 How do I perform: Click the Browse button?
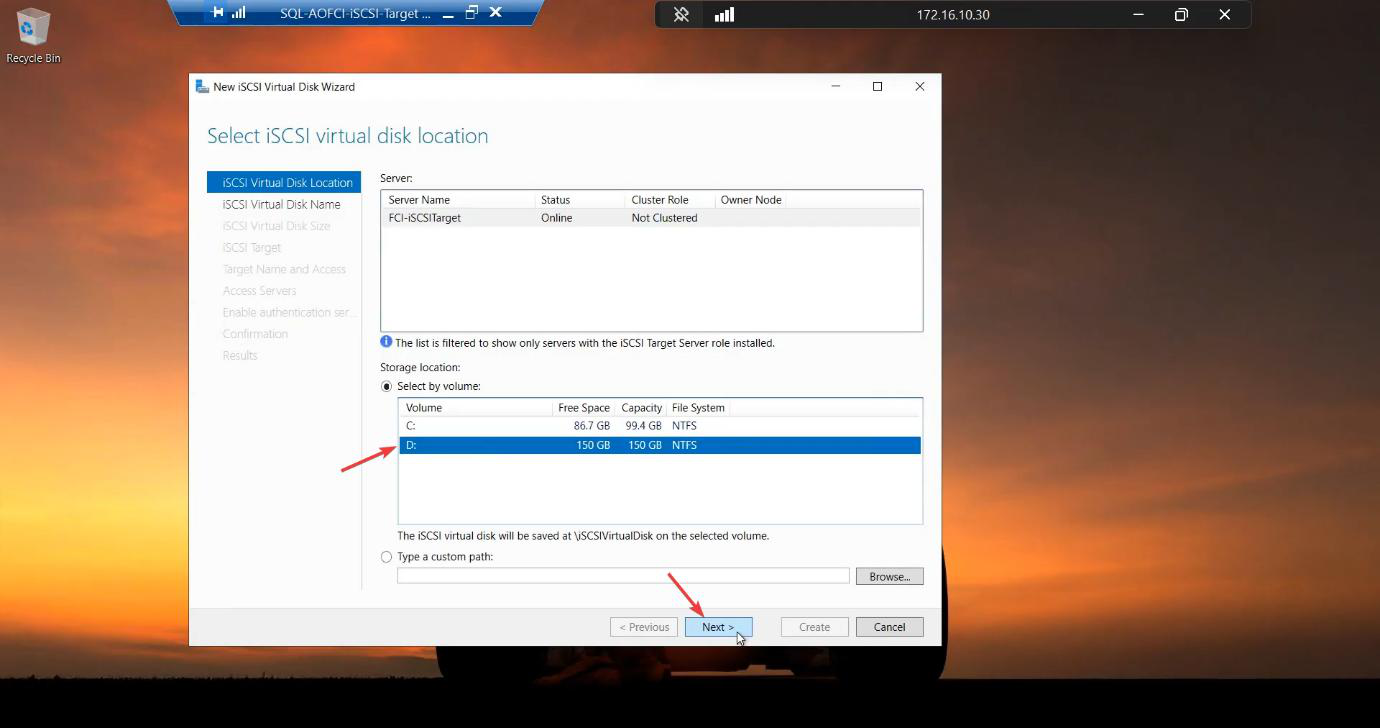pyautogui.click(x=889, y=577)
